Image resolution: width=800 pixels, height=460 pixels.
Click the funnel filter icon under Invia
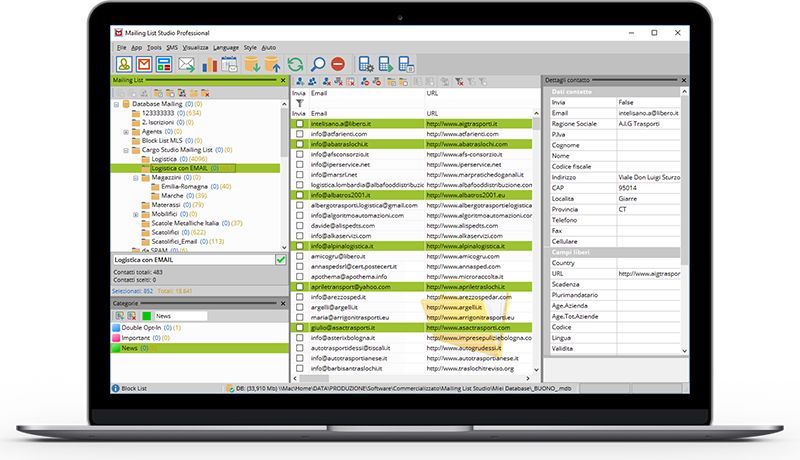[299, 103]
